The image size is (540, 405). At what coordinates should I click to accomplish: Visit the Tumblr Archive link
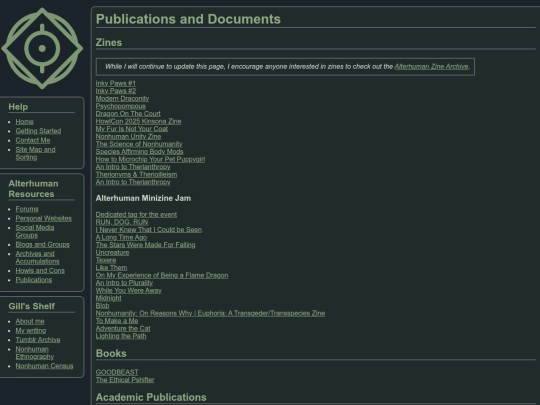pos(38,340)
